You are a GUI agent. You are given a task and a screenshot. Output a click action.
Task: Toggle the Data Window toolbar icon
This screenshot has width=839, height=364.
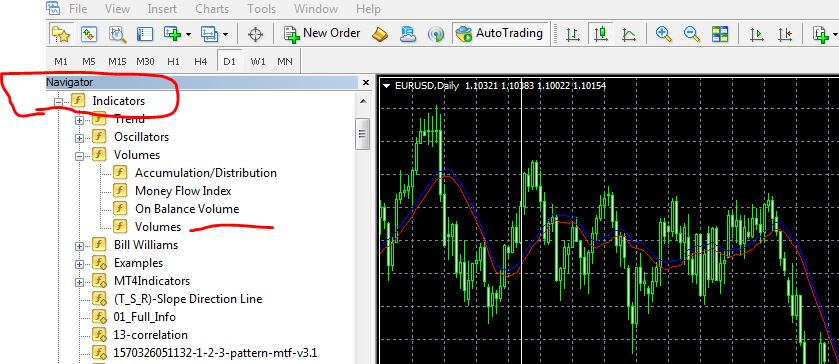[89, 34]
